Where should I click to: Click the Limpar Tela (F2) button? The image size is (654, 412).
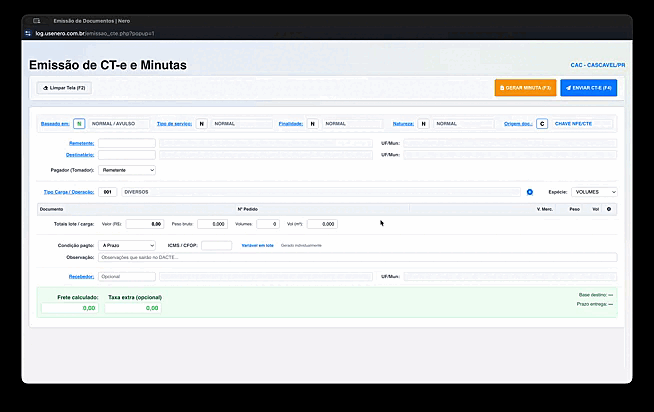pos(64,88)
